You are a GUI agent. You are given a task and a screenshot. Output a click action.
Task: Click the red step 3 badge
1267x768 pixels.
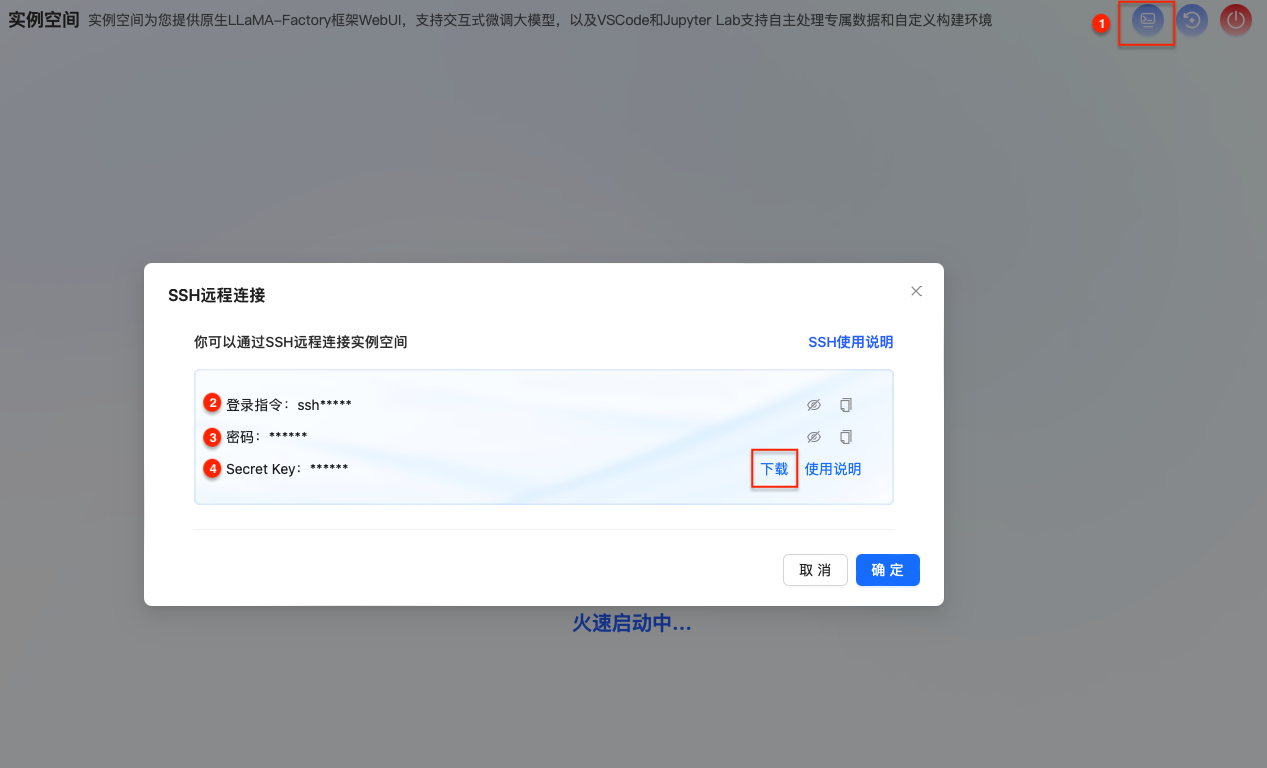coord(212,436)
